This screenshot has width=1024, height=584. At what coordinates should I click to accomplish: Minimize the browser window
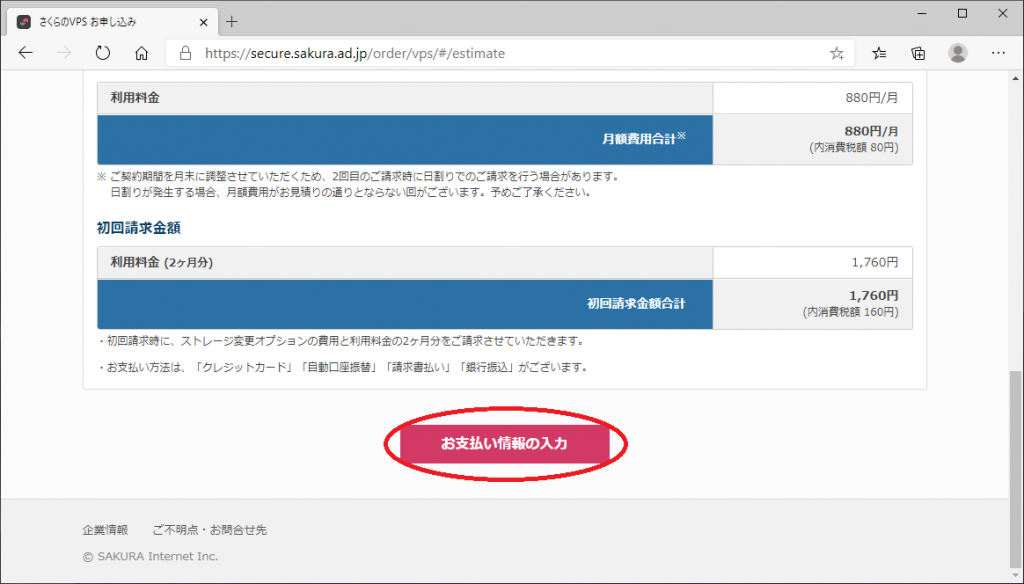point(916,13)
